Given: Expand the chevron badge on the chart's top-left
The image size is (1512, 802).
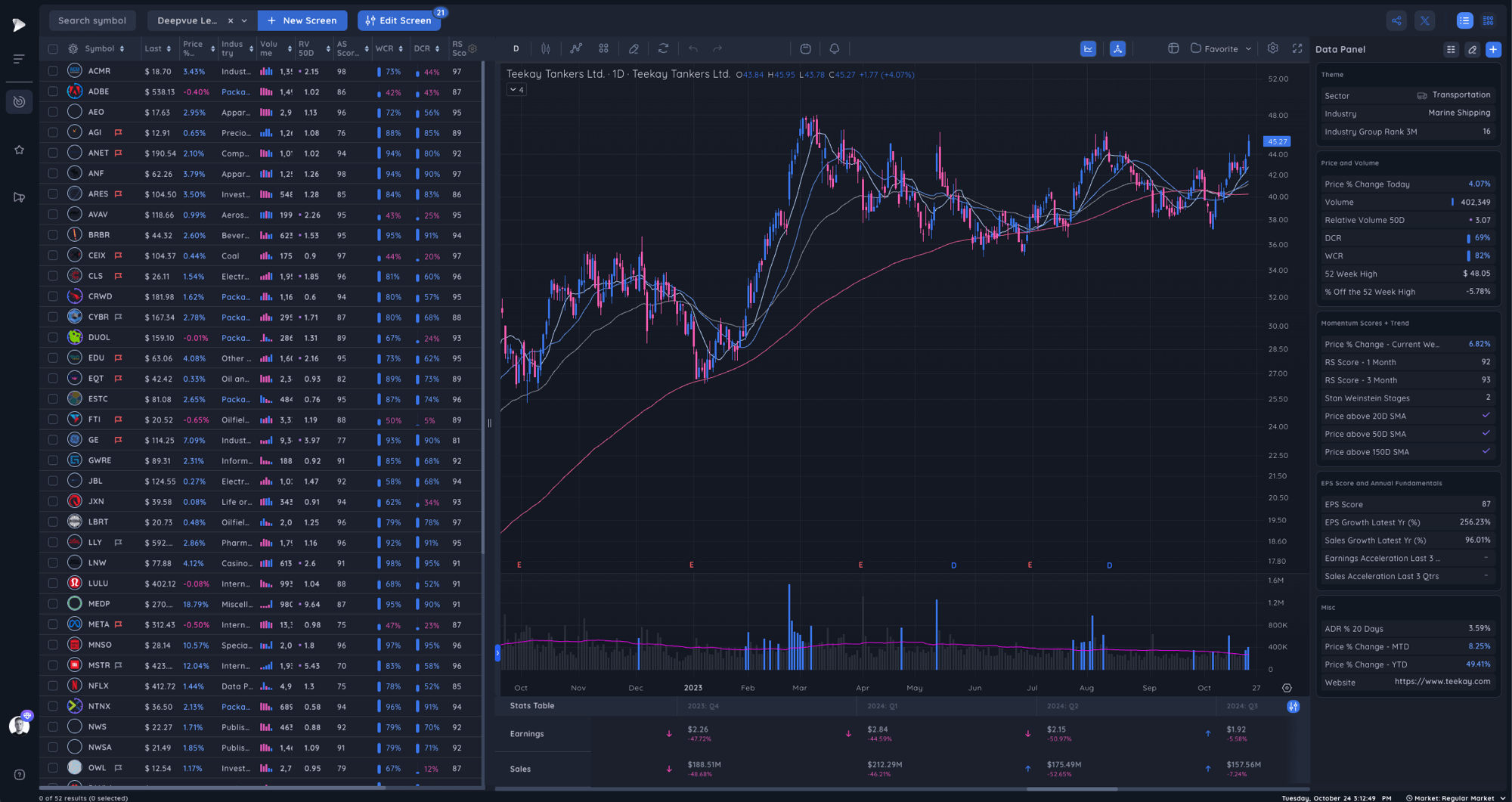Looking at the screenshot, I should coord(517,89).
